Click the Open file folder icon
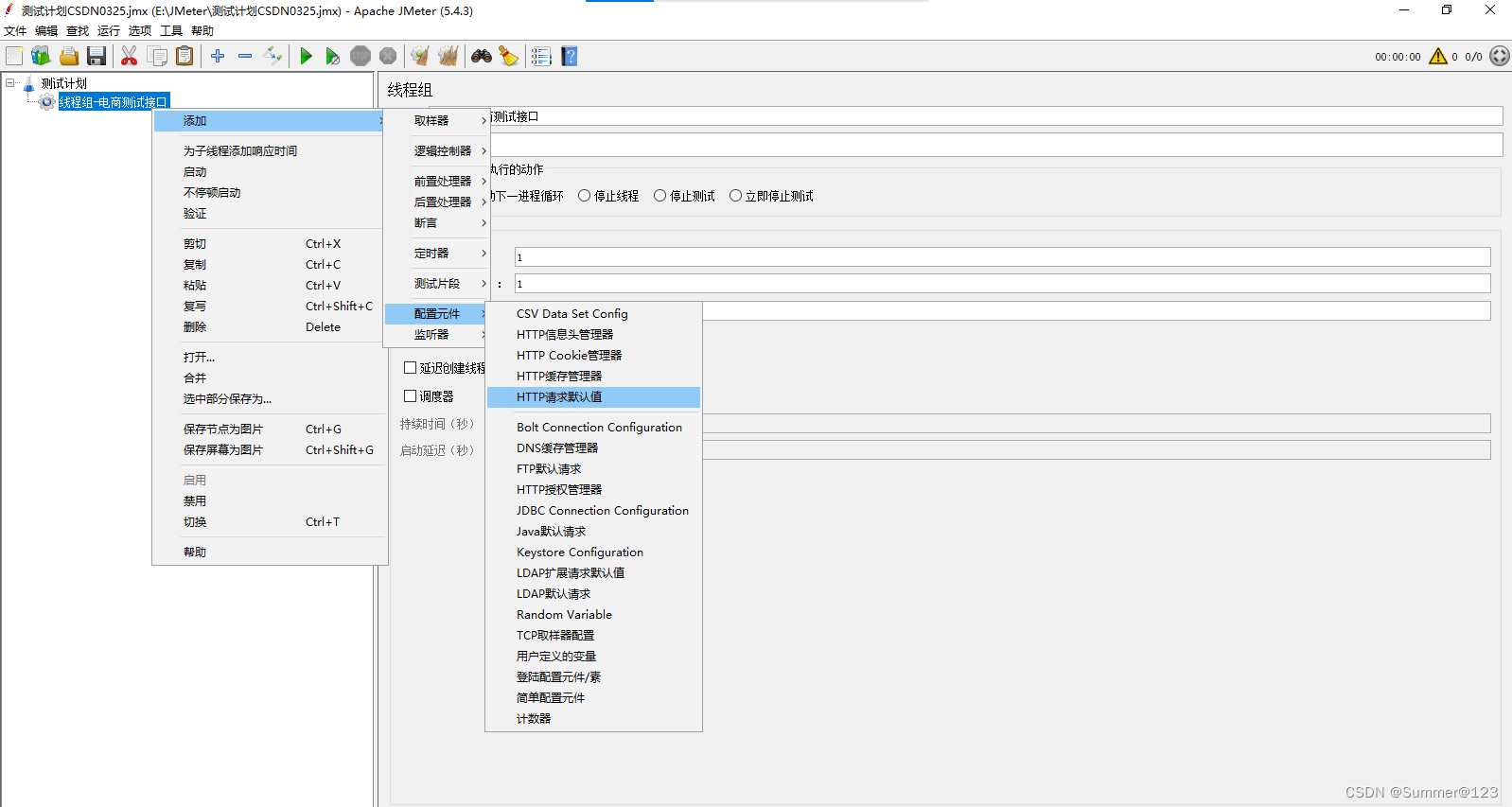This screenshot has width=1512, height=807. (69, 56)
